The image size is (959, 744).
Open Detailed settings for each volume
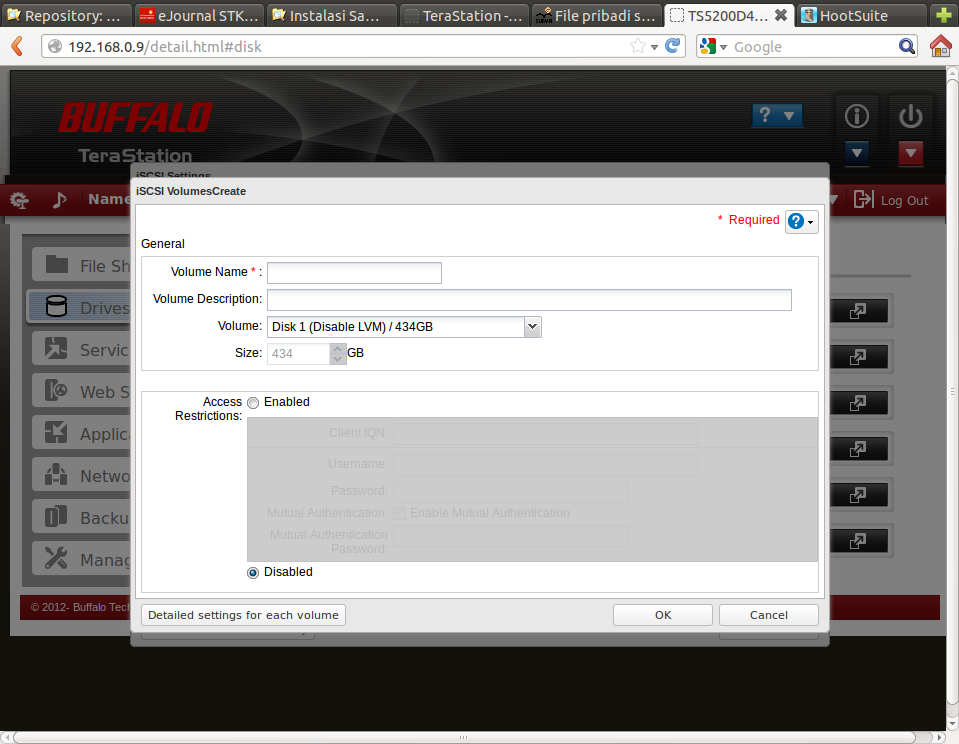(x=243, y=615)
